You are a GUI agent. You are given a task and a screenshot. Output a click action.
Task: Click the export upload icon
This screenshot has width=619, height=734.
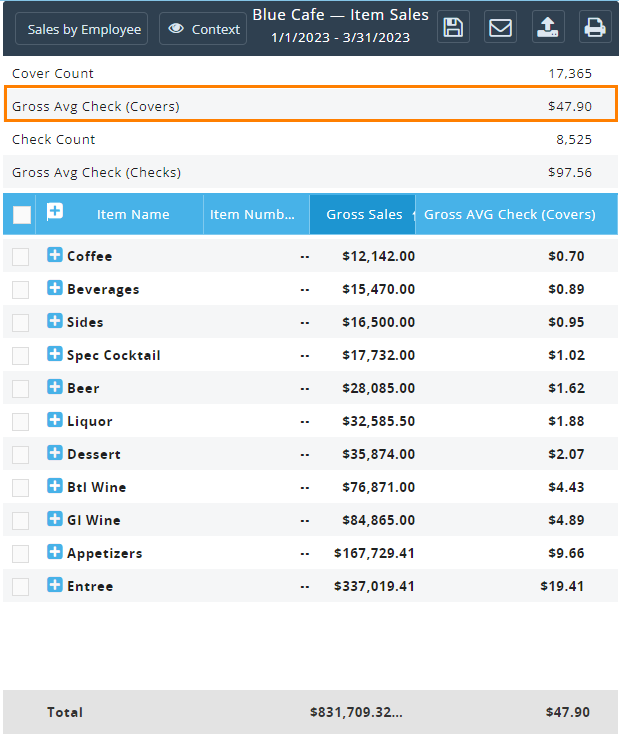tap(547, 27)
